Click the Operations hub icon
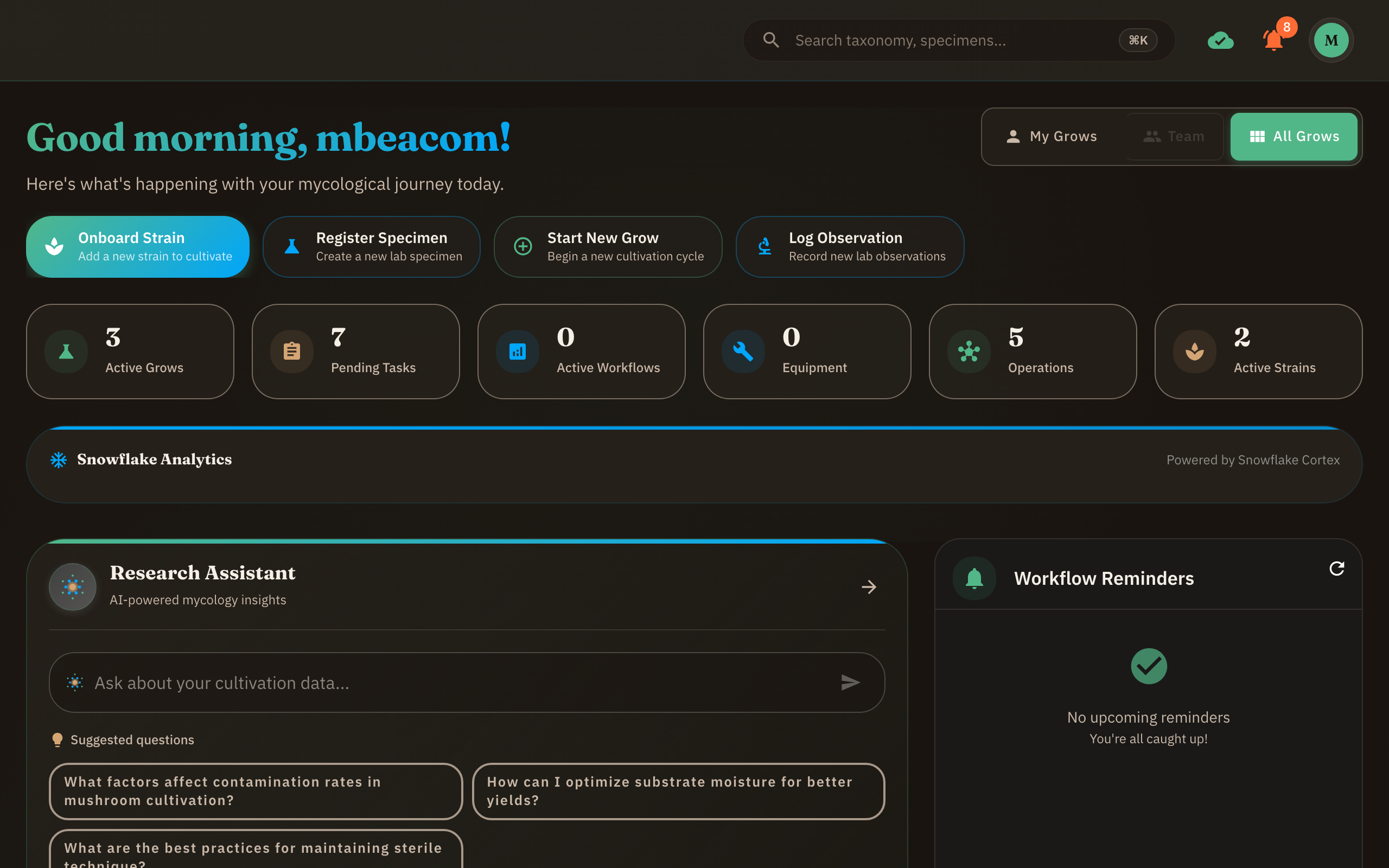1389x868 pixels. [x=969, y=352]
